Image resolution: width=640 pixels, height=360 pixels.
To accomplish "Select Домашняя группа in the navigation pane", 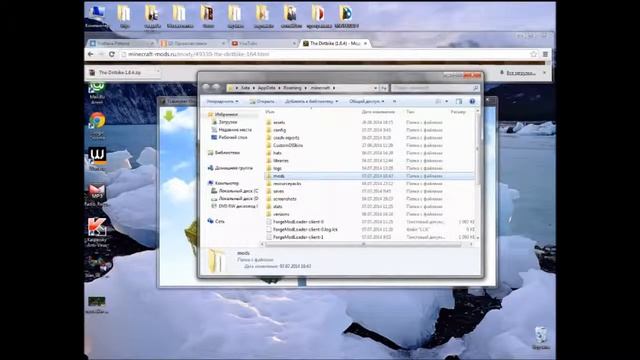I will click(x=230, y=168).
